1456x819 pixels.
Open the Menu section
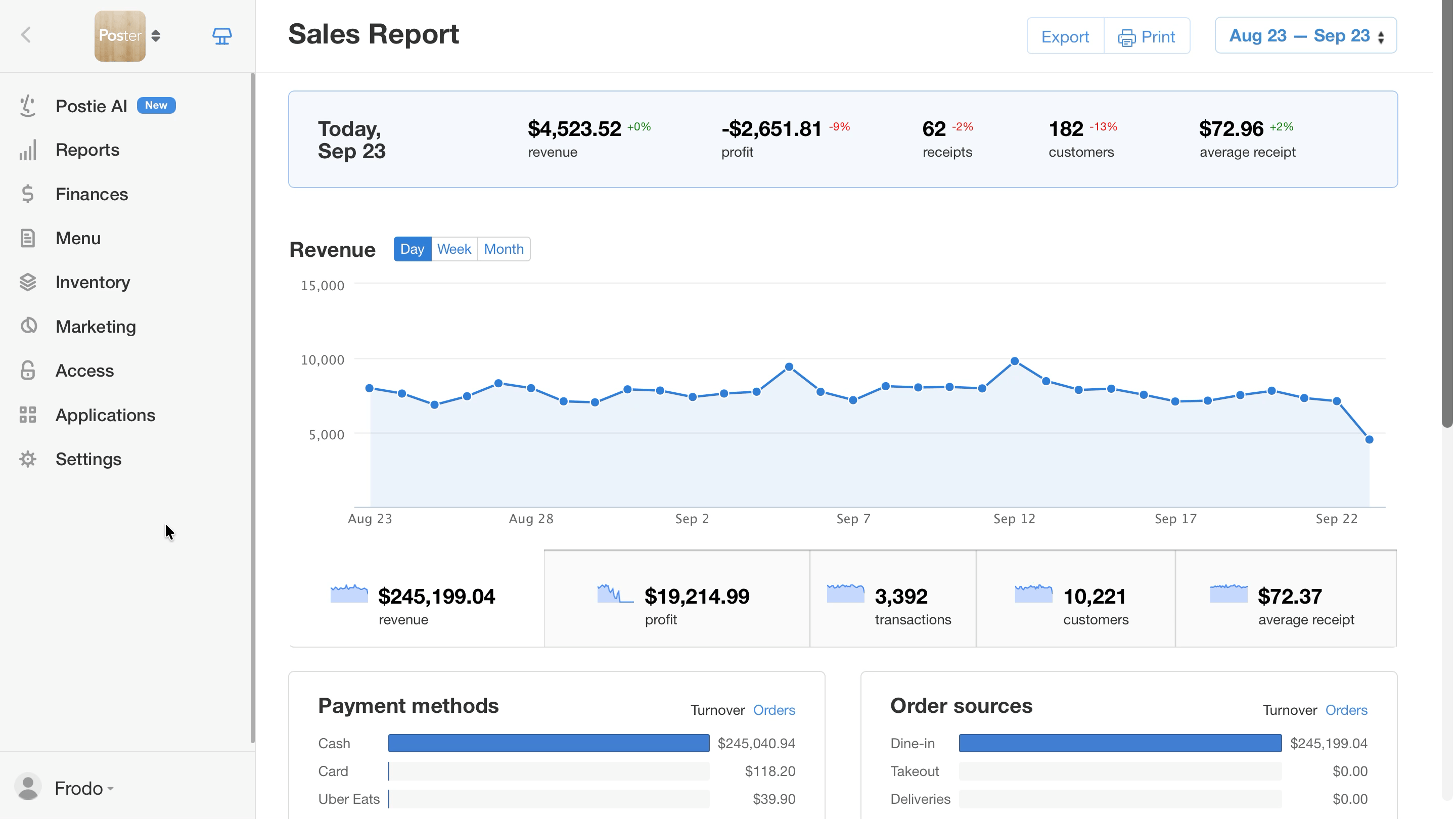(78, 238)
